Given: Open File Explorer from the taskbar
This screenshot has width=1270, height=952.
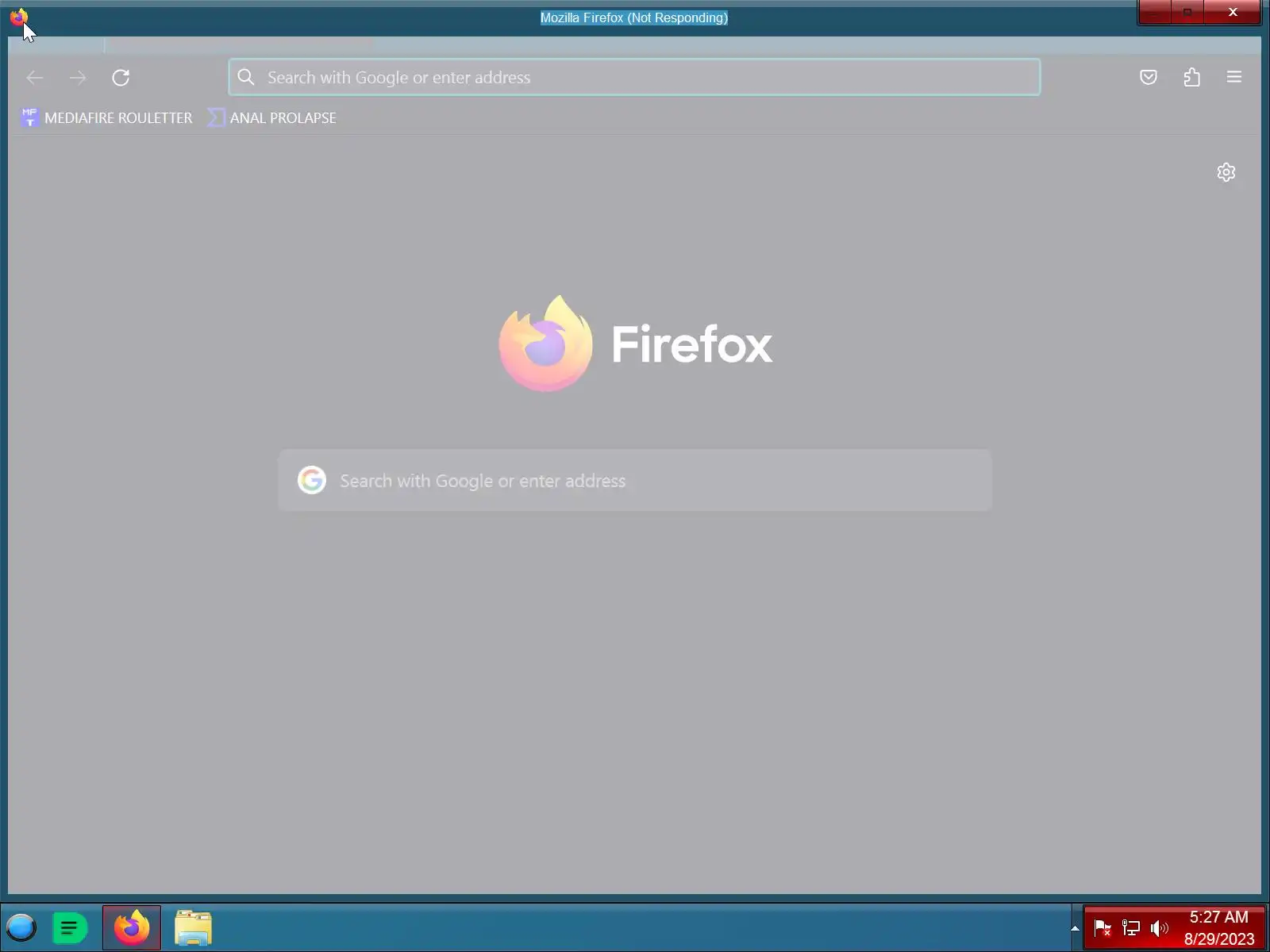Looking at the screenshot, I should click(193, 927).
